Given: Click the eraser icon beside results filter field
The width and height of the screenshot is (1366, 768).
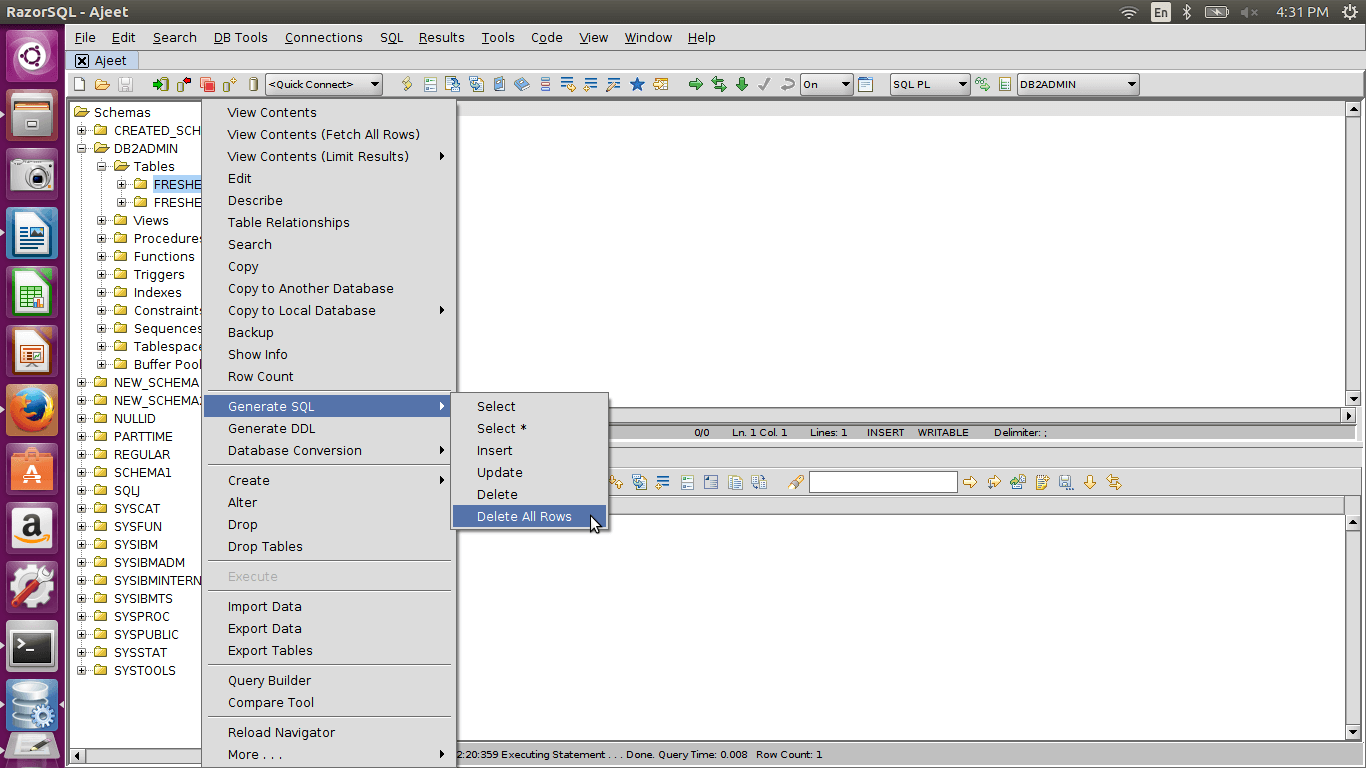Looking at the screenshot, I should (796, 483).
